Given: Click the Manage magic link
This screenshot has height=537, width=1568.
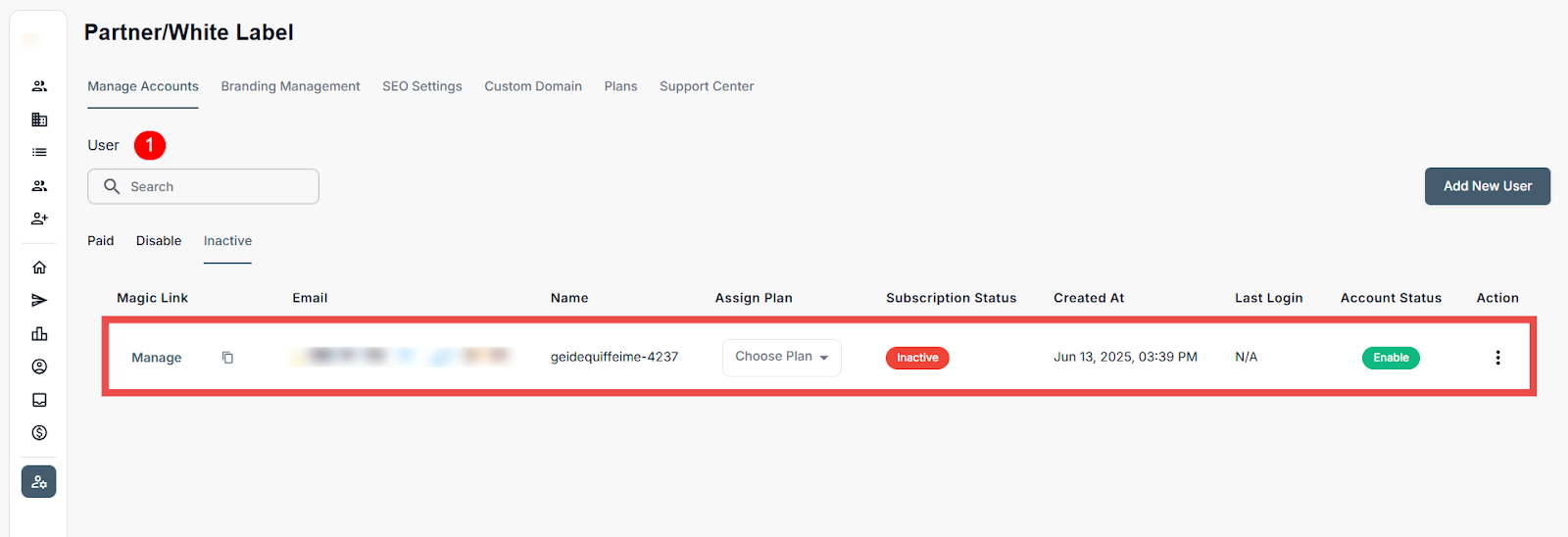Looking at the screenshot, I should 157,358.
